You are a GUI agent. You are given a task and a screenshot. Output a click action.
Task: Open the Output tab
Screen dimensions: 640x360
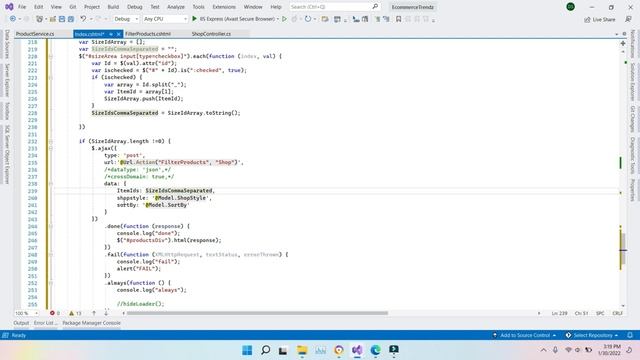point(21,323)
